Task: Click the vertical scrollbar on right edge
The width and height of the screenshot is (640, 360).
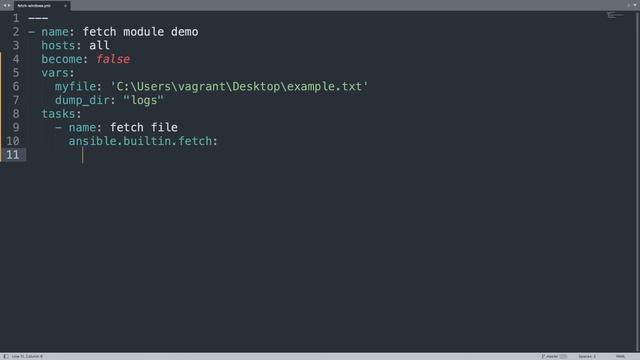Action: pos(638,182)
